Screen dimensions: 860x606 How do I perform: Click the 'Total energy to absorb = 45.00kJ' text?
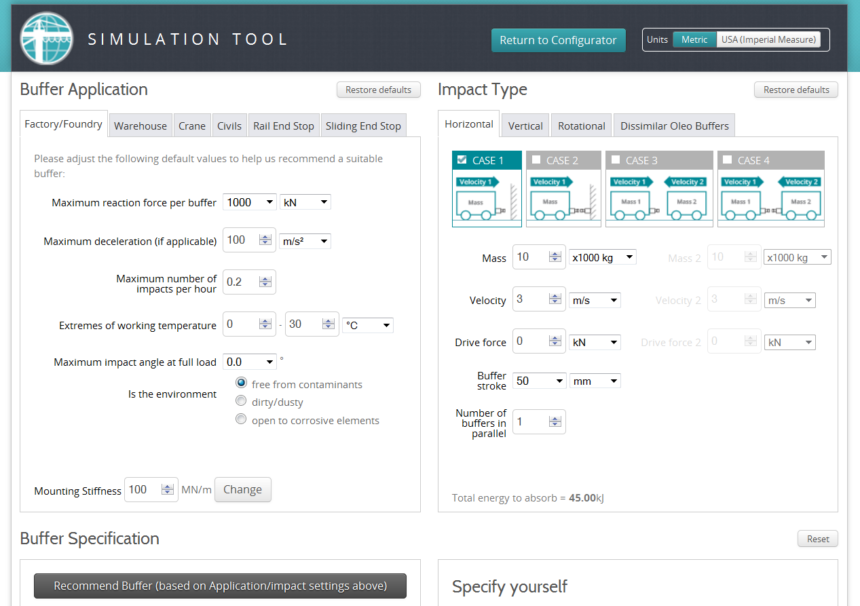tap(528, 498)
